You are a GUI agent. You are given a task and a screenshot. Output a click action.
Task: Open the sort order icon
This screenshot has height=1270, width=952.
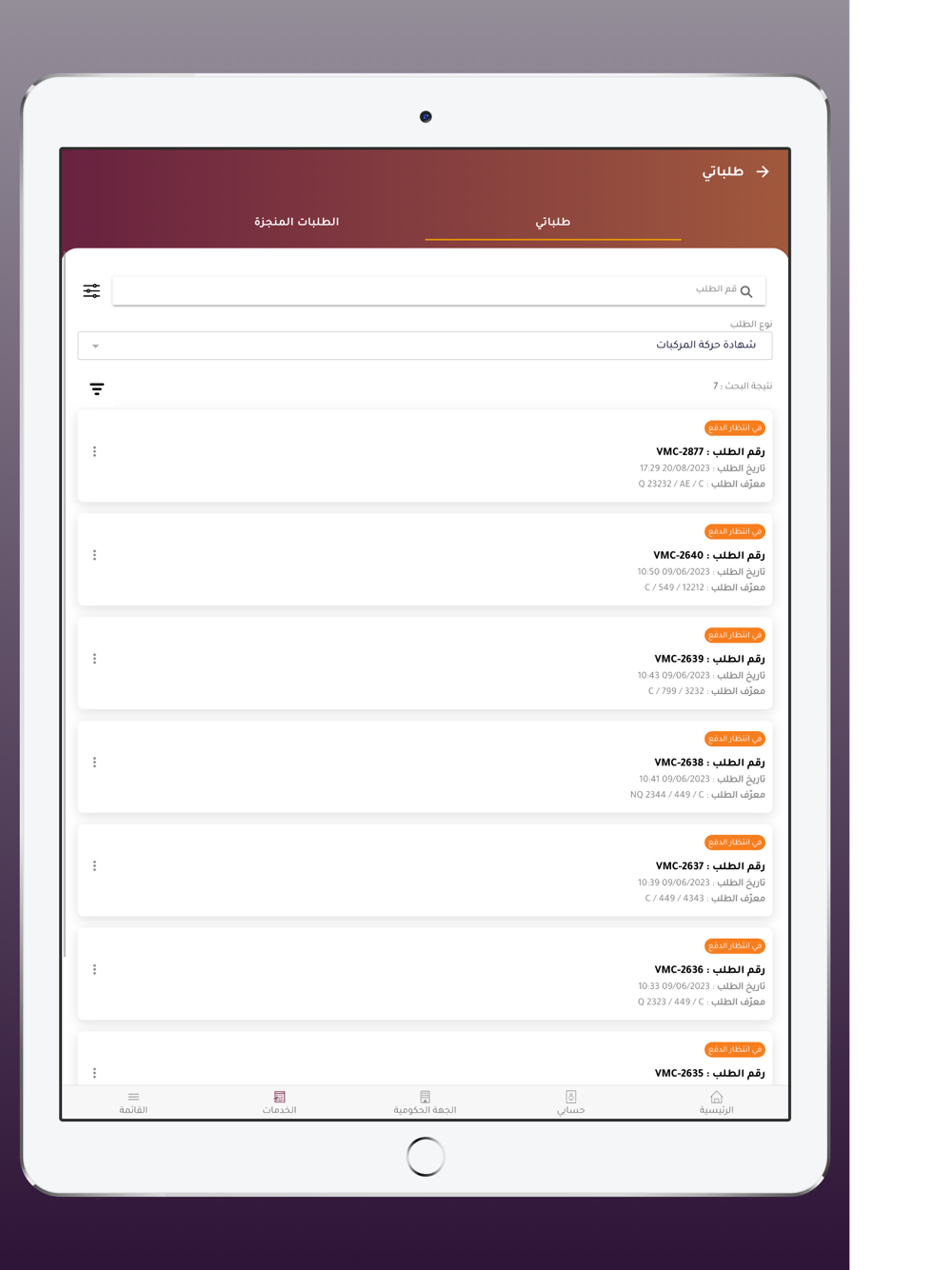click(96, 388)
